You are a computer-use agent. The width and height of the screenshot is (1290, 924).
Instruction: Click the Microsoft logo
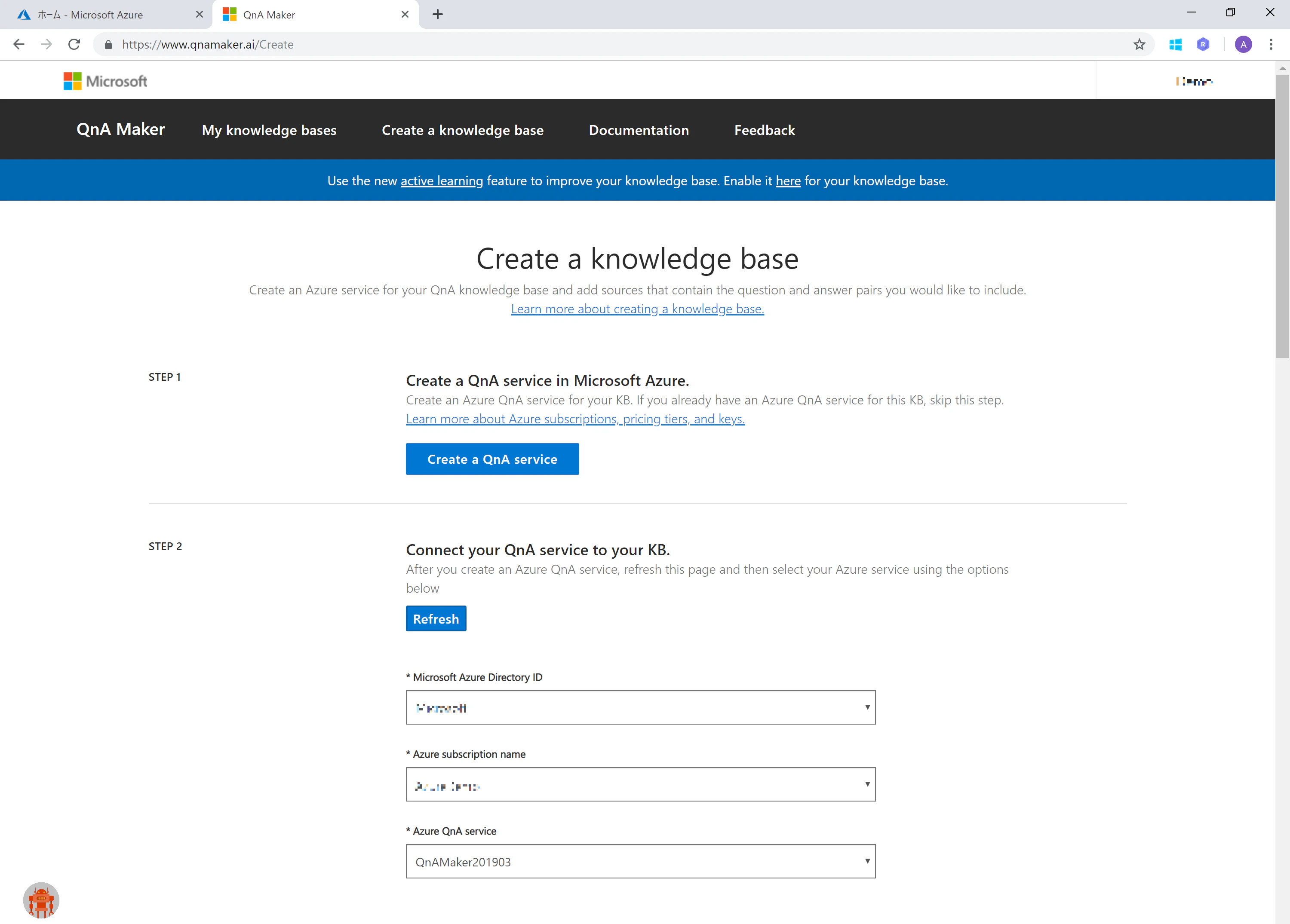point(105,81)
